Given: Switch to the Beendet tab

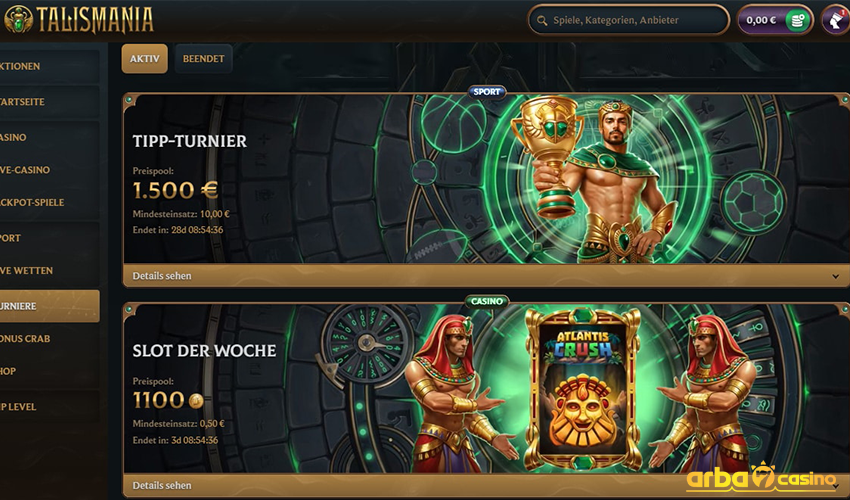Looking at the screenshot, I should [203, 59].
